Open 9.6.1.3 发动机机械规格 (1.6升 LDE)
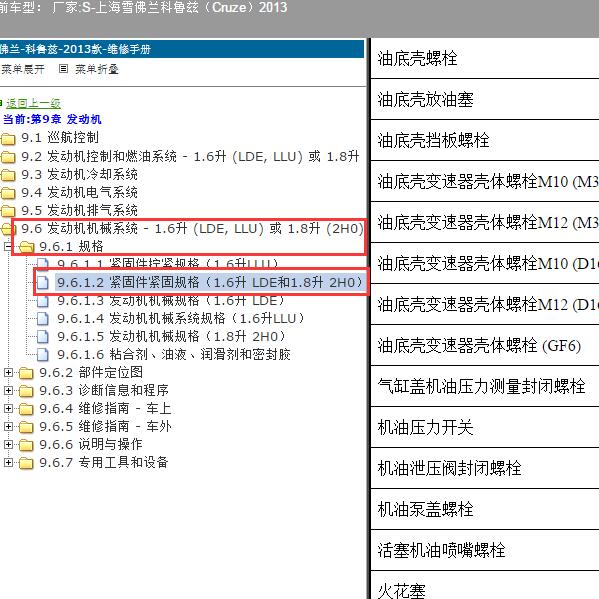The width and height of the screenshot is (599, 599). pyautogui.click(x=171, y=301)
